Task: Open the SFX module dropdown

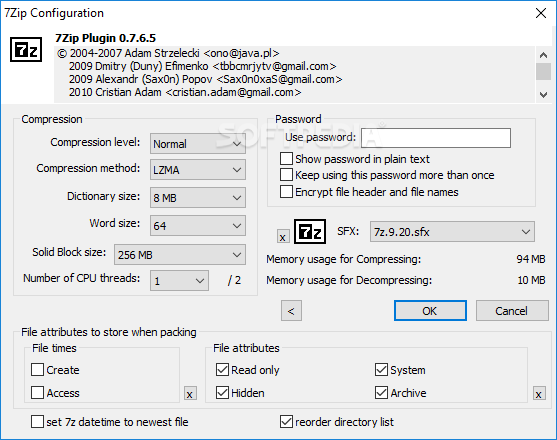Action: (452, 232)
